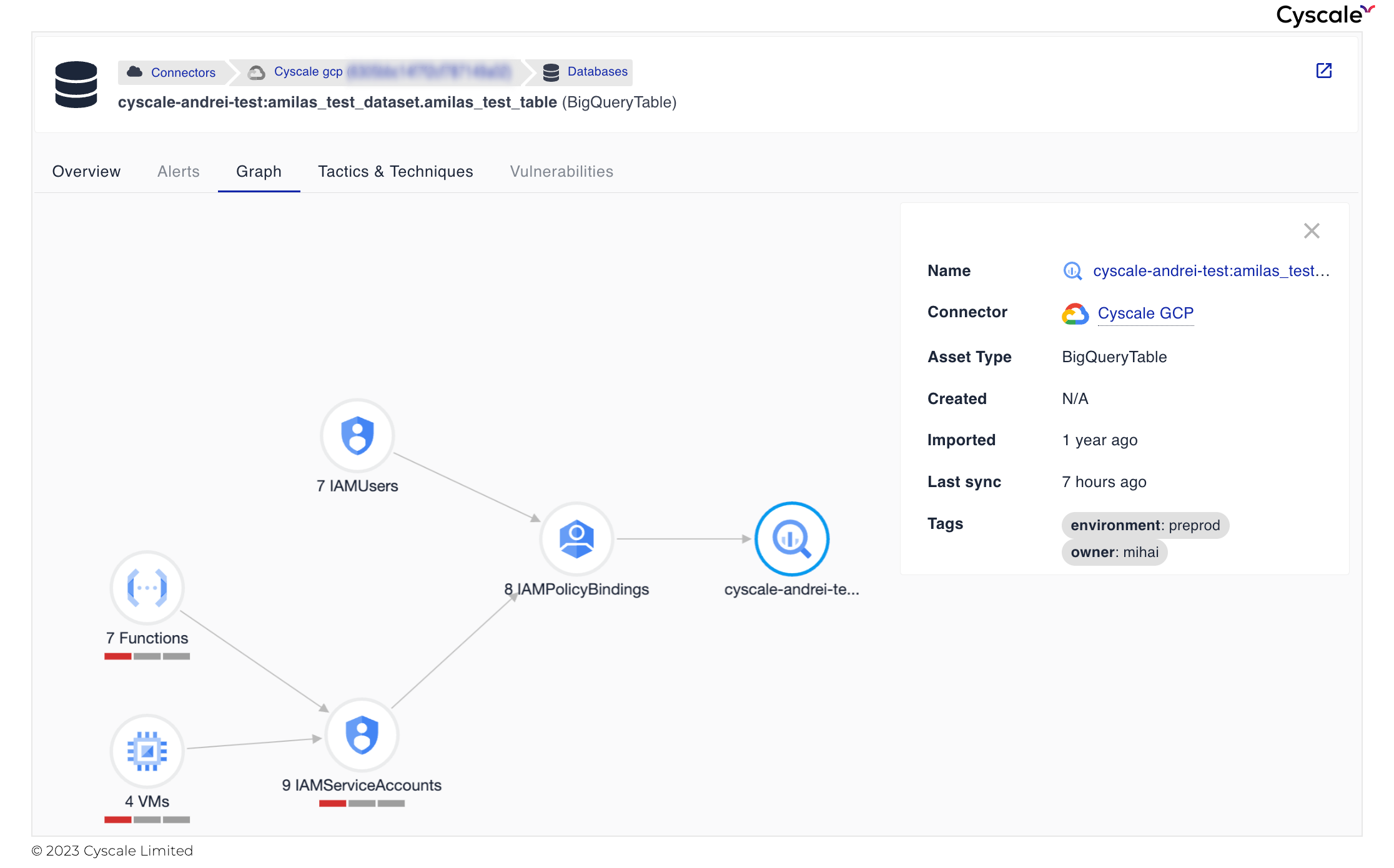
Task: Click the owner: mihai tag
Action: coord(1115,553)
